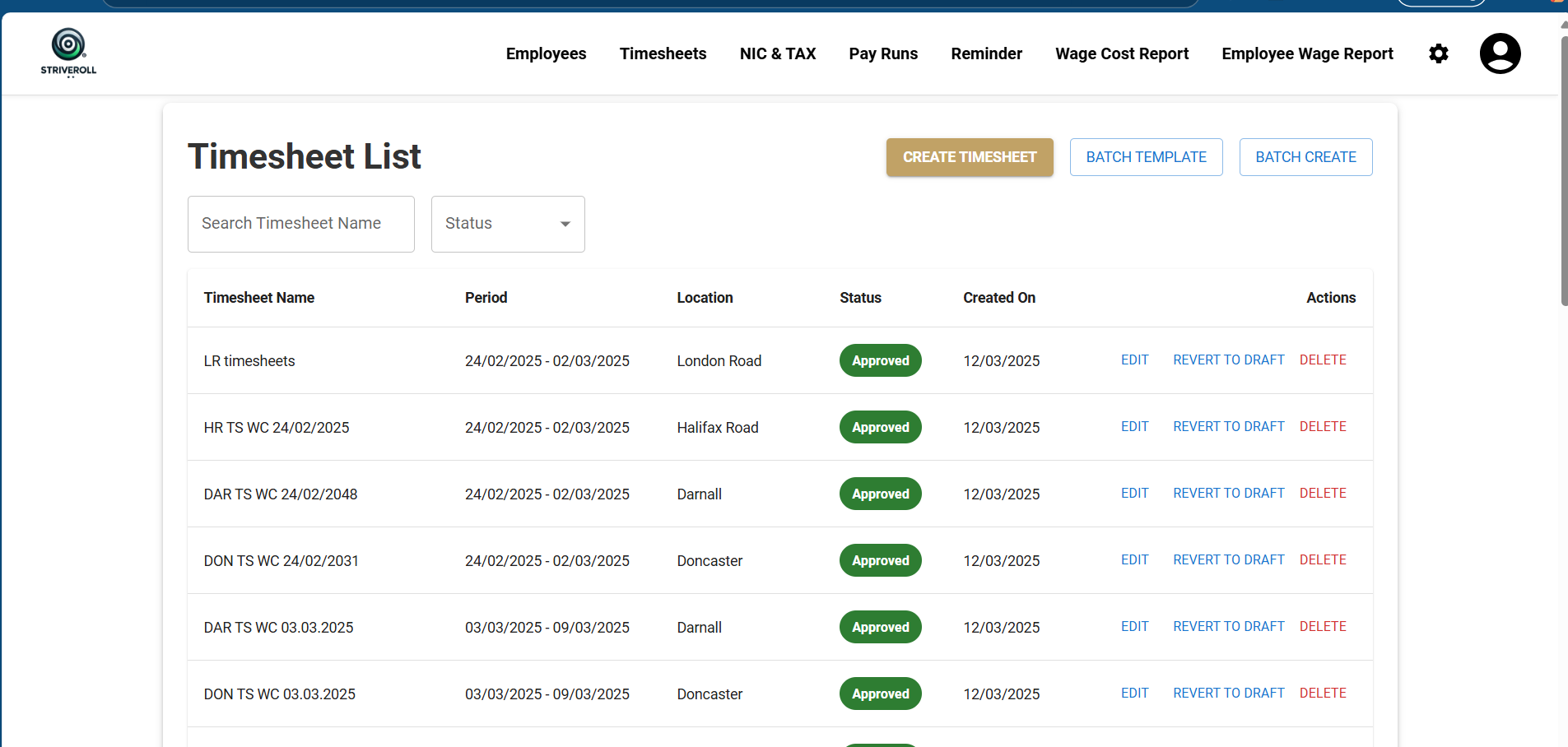
Task: Edit DAR TS WC 03.03.2025 timesheet
Action: click(1134, 627)
